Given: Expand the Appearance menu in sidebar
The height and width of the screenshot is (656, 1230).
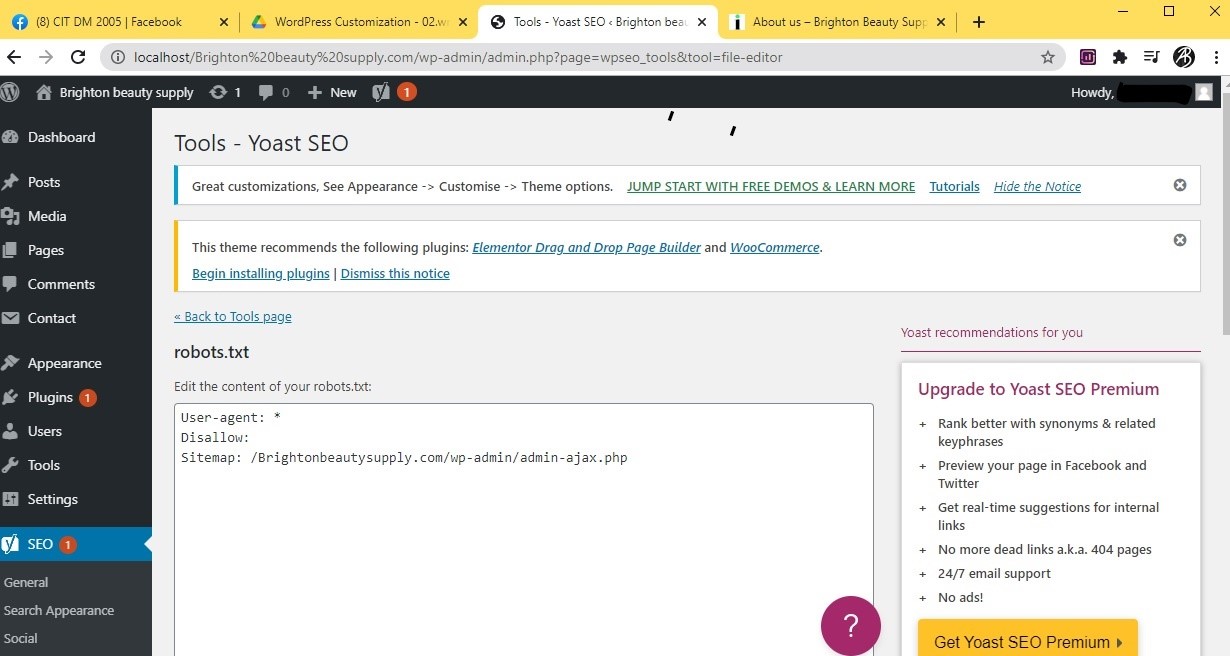Looking at the screenshot, I should click(64, 363).
